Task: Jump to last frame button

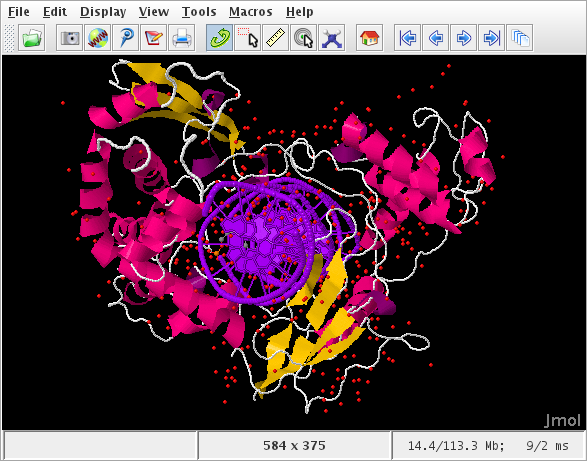Action: pos(491,38)
